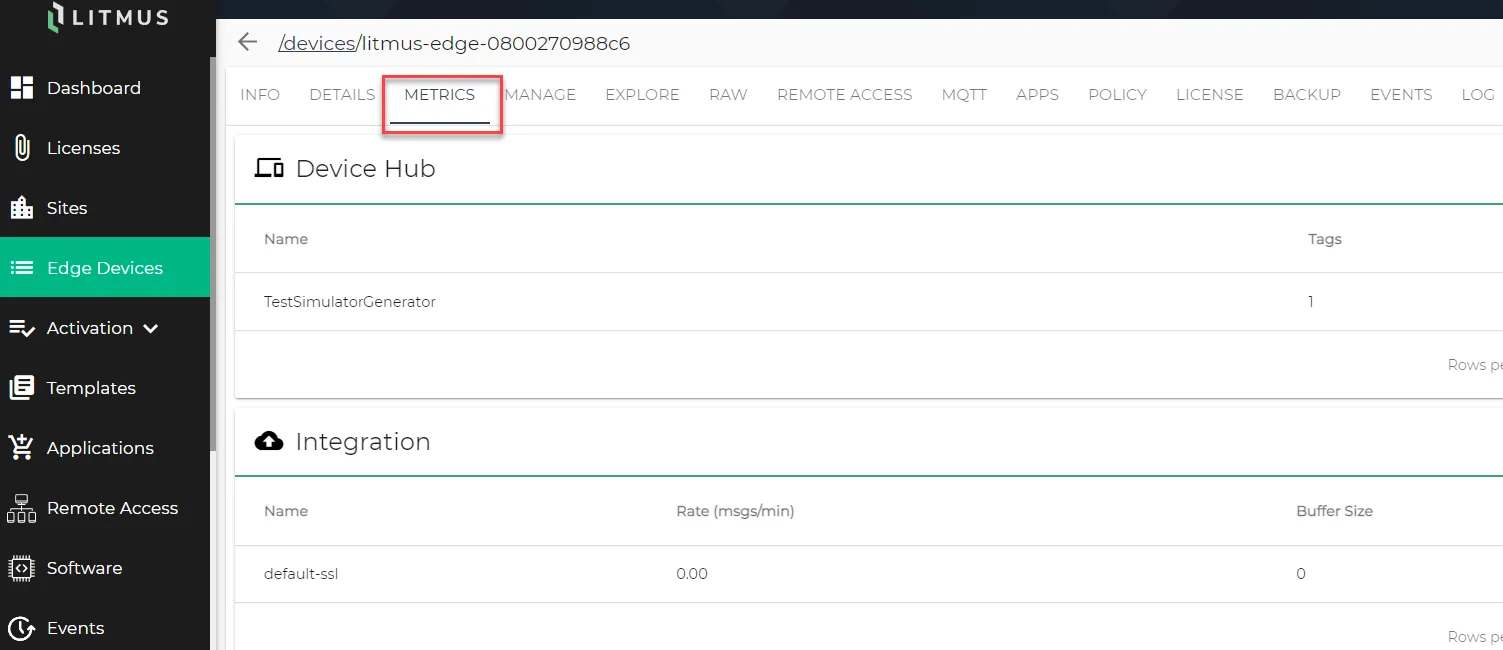Switch to the EXPLORE tab
Screen dimensions: 1503x650
pos(642,95)
